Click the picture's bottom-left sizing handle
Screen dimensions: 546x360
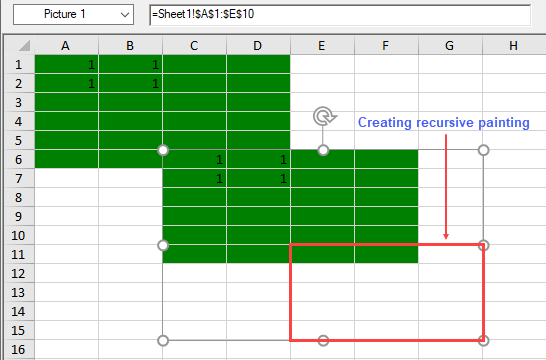tap(163, 341)
